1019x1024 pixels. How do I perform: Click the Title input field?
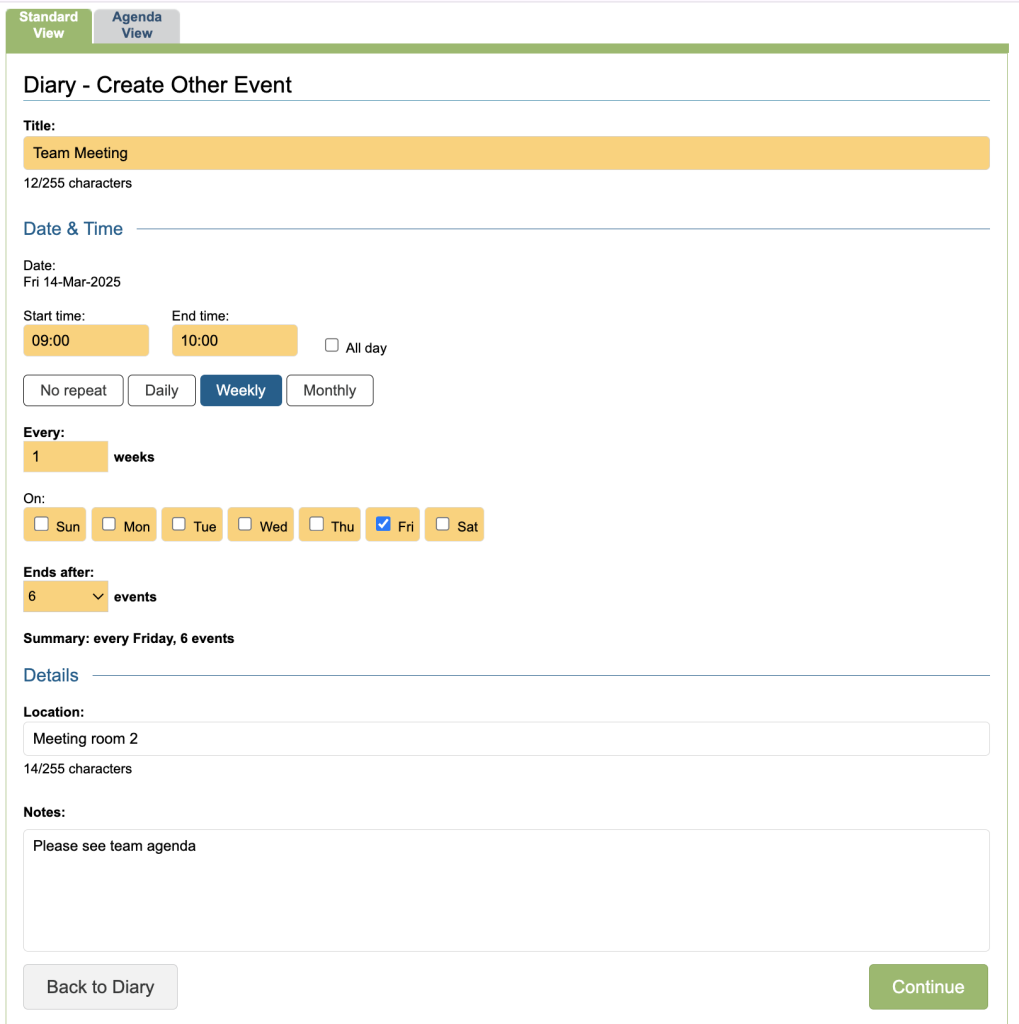506,153
